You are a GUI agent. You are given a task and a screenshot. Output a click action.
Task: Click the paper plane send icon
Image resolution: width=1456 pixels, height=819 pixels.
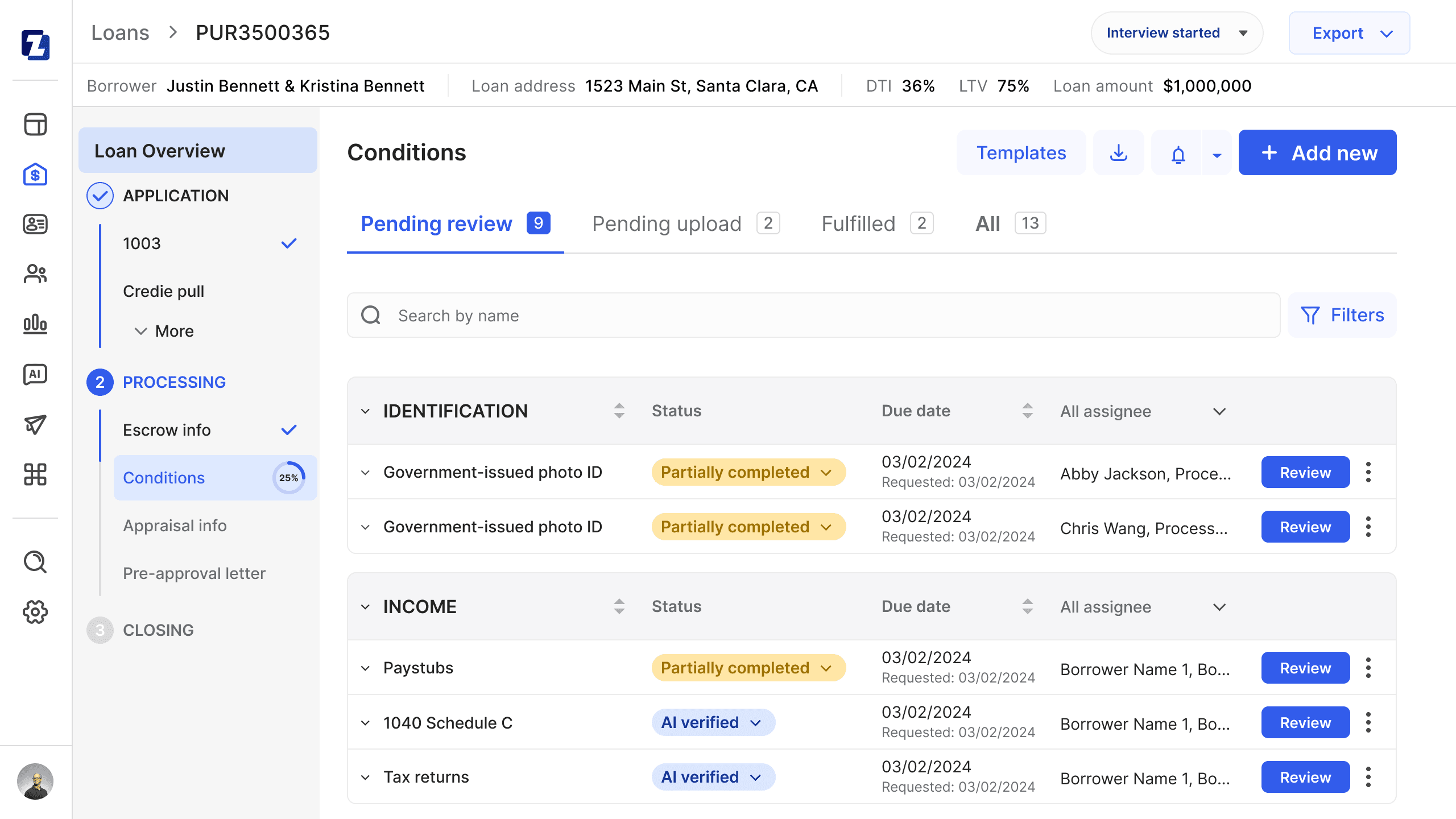[x=35, y=424]
